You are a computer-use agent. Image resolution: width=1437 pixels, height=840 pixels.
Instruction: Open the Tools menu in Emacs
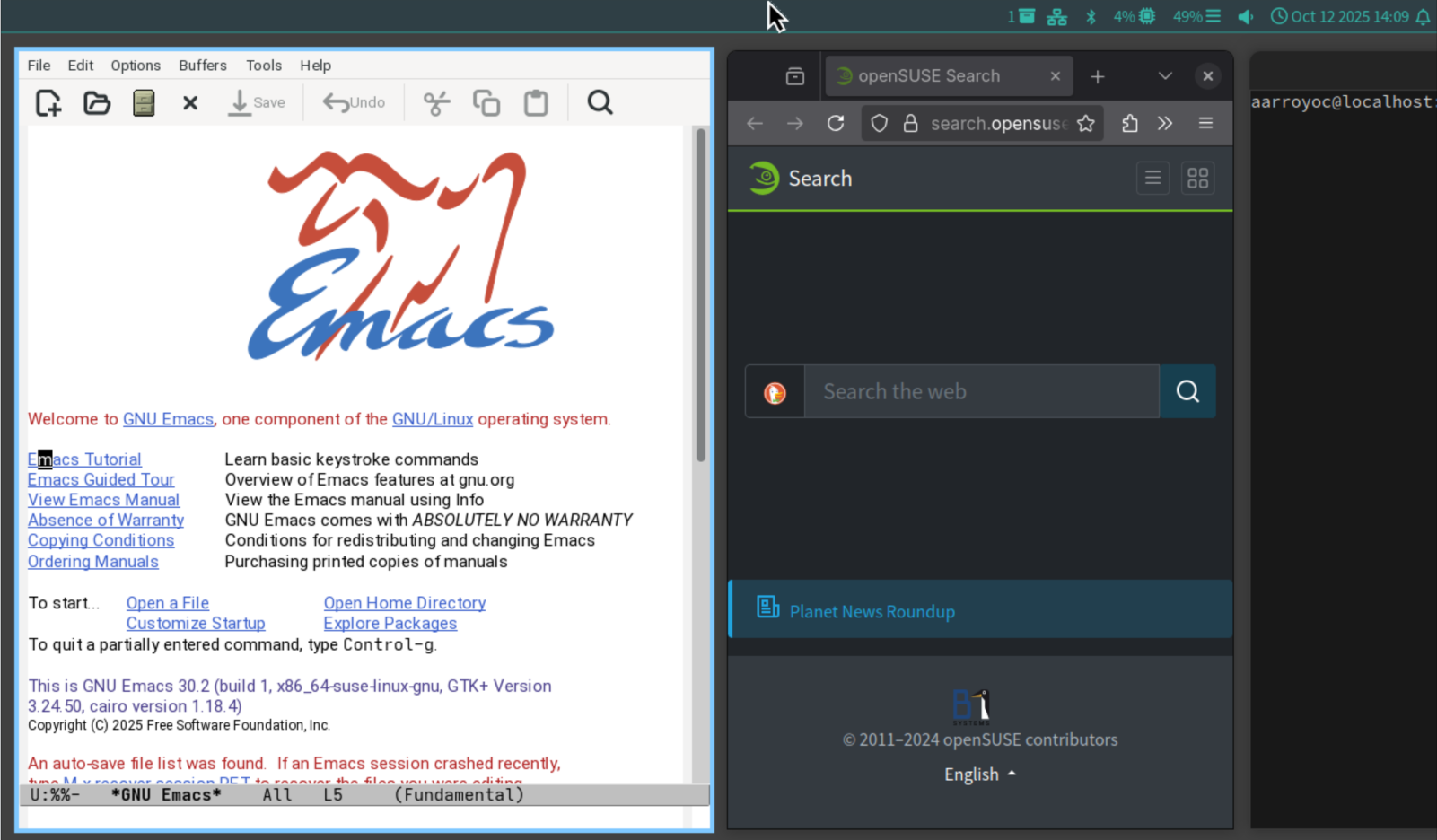[x=264, y=66]
